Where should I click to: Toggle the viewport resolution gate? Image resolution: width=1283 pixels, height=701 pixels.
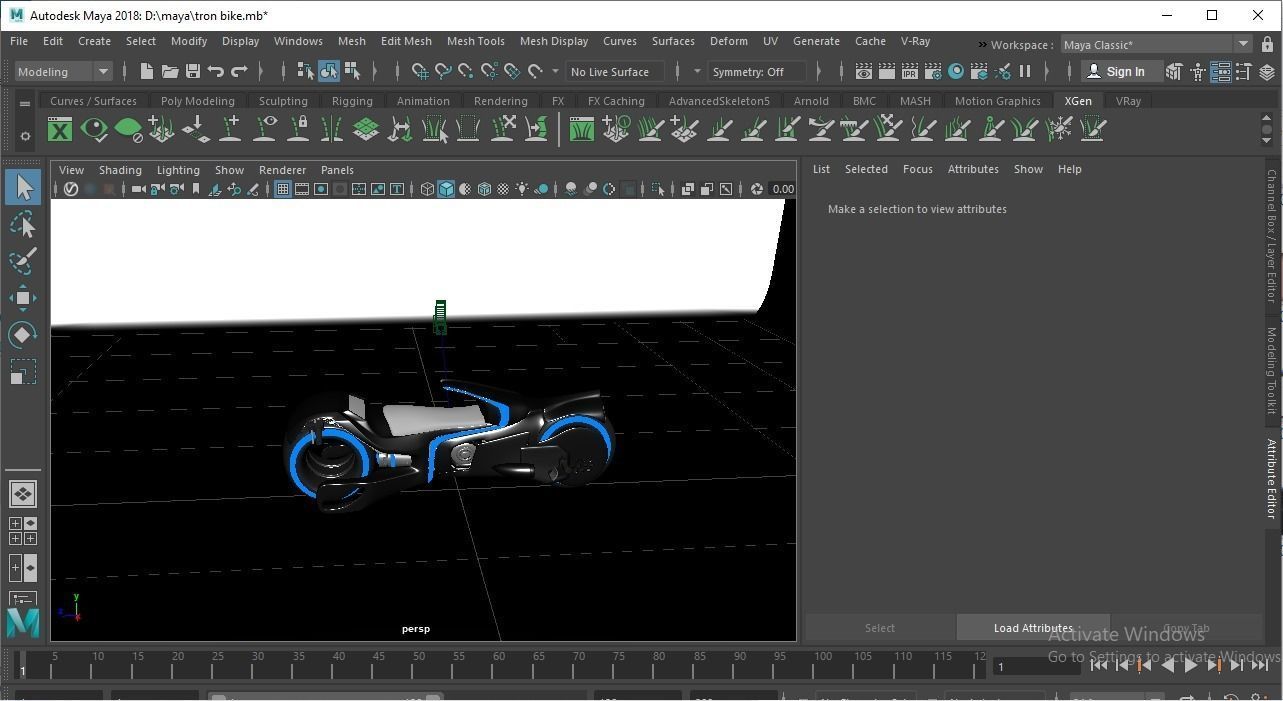click(321, 189)
